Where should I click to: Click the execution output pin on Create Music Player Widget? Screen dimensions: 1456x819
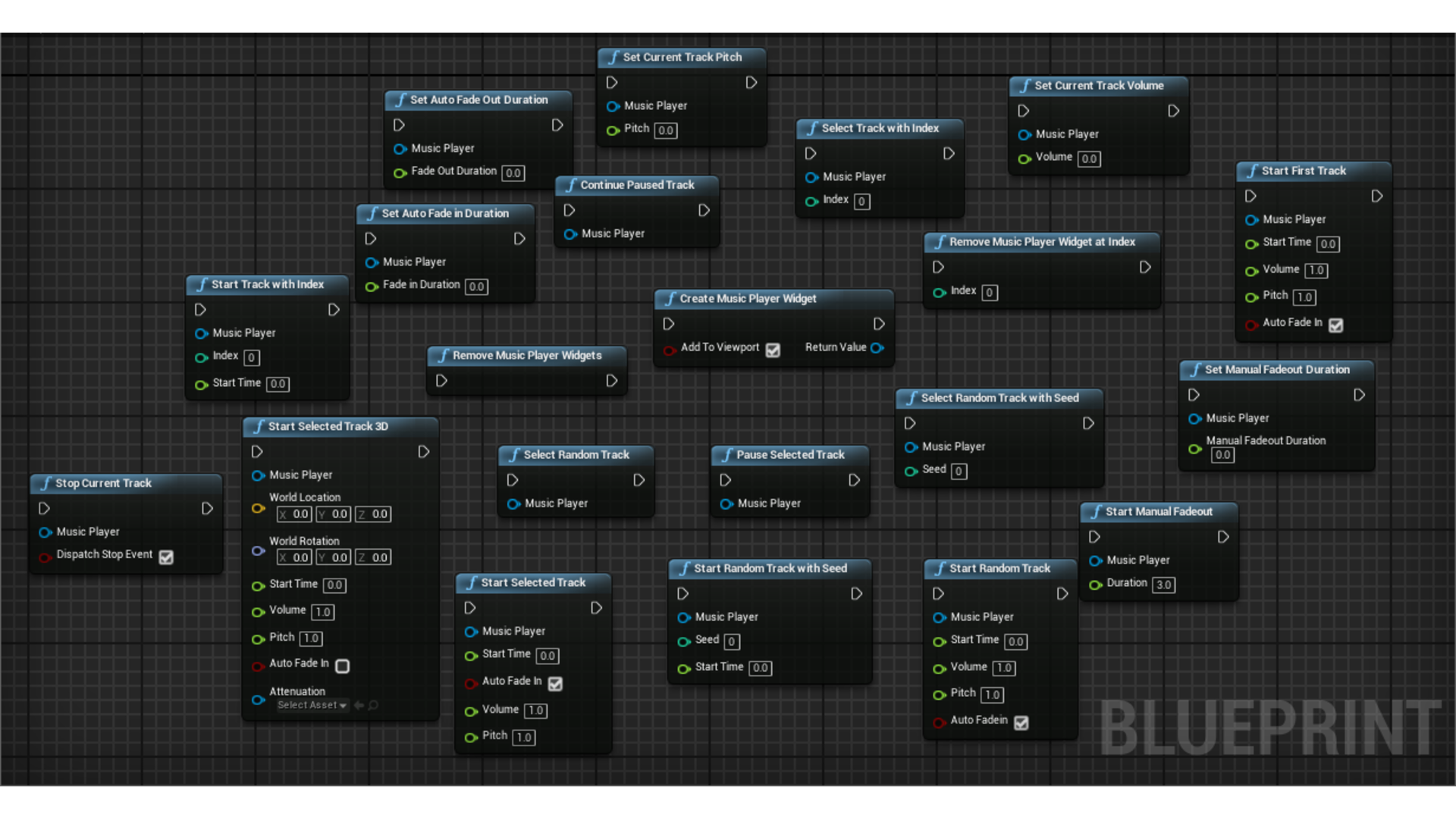880,324
